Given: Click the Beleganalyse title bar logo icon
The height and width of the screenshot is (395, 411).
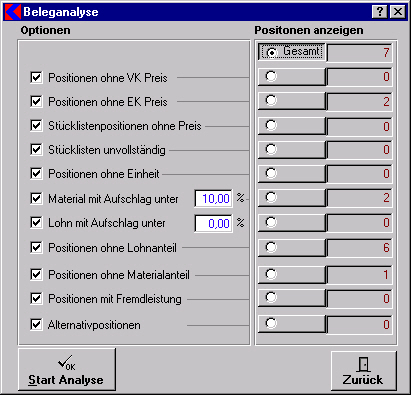Looking at the screenshot, I should tap(13, 12).
